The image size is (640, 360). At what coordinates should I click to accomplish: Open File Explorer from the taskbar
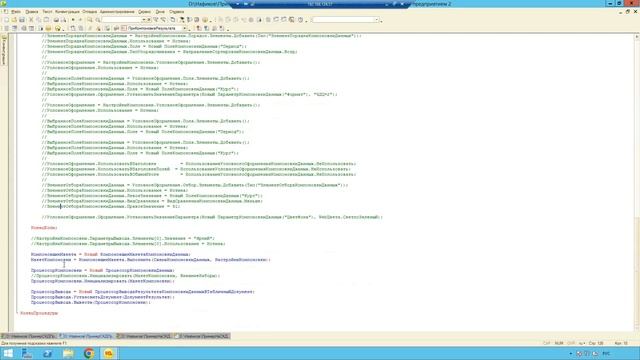[x=68, y=353]
